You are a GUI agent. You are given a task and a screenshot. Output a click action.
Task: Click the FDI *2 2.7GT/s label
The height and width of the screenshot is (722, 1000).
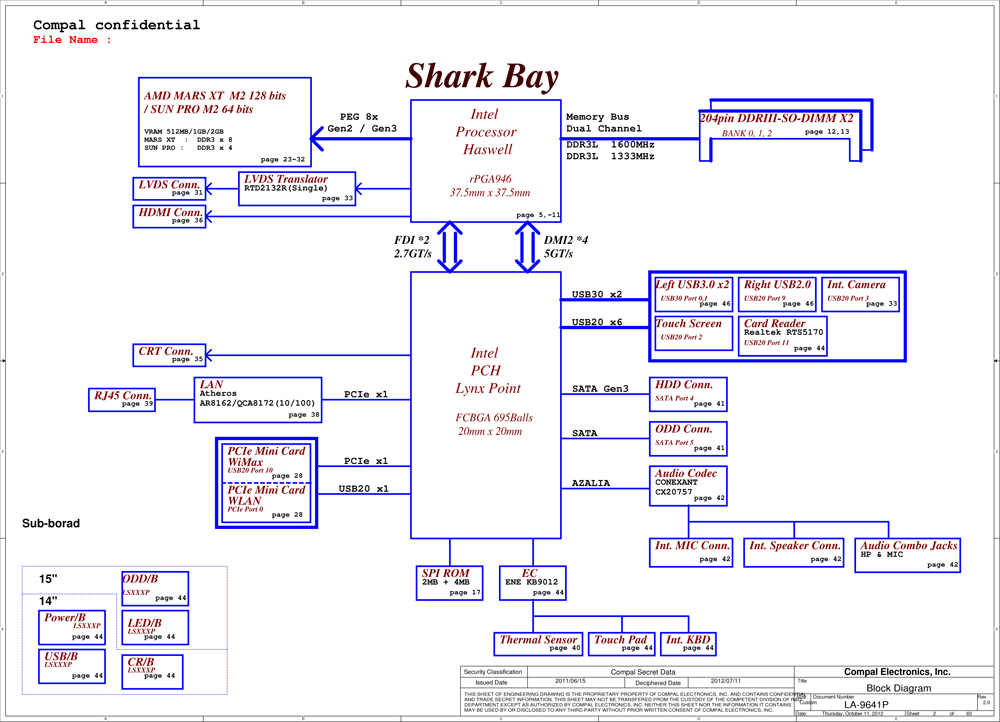[413, 246]
